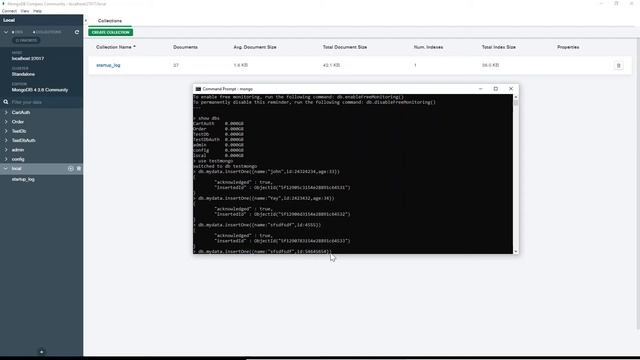Select the admin database name
This screenshot has height=360, width=640.
(18, 150)
